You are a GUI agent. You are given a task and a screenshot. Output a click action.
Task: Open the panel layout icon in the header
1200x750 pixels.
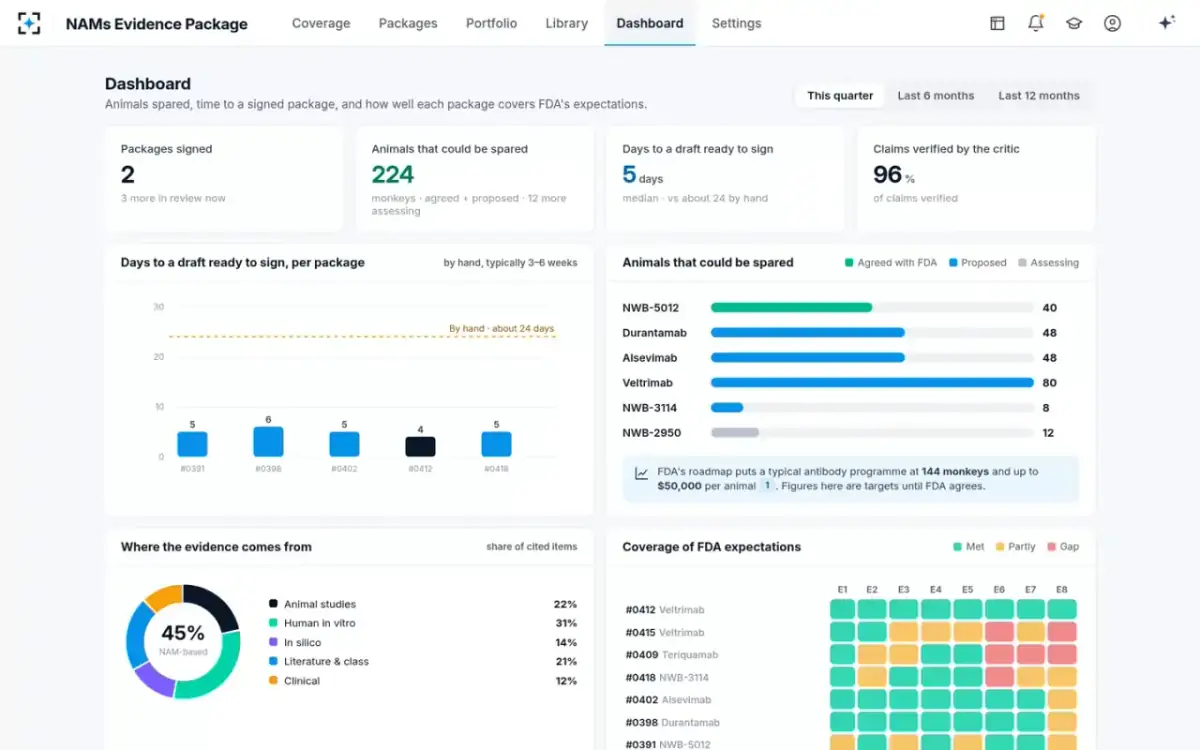[x=997, y=23]
